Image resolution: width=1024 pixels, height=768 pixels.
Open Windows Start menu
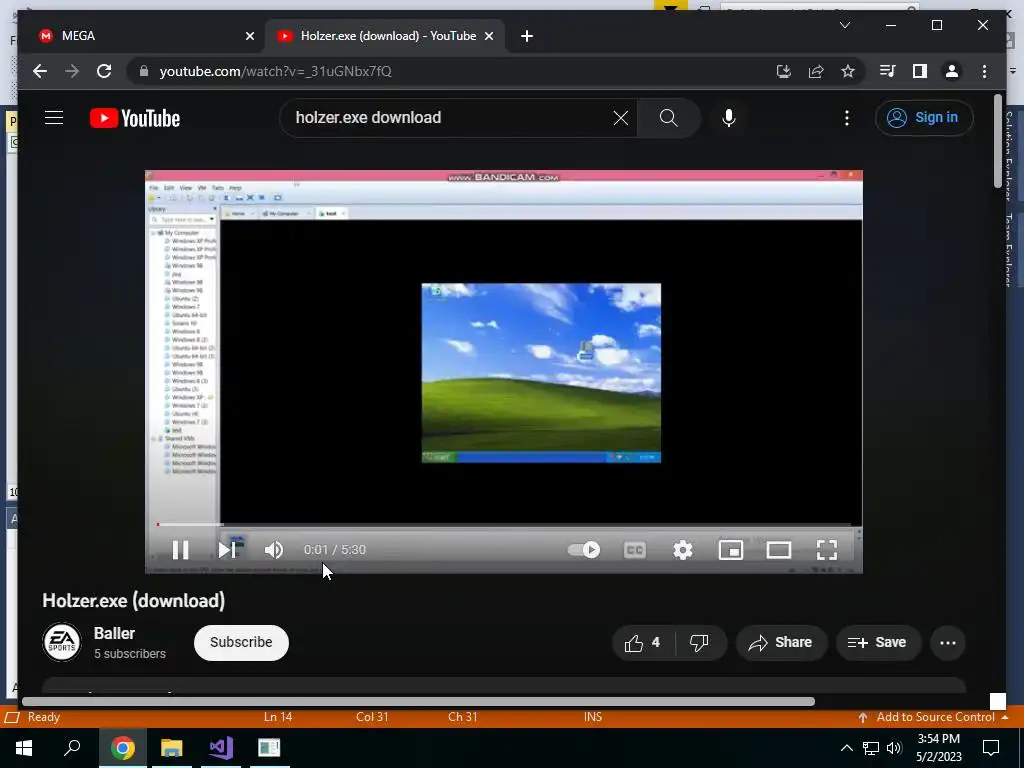[24, 748]
